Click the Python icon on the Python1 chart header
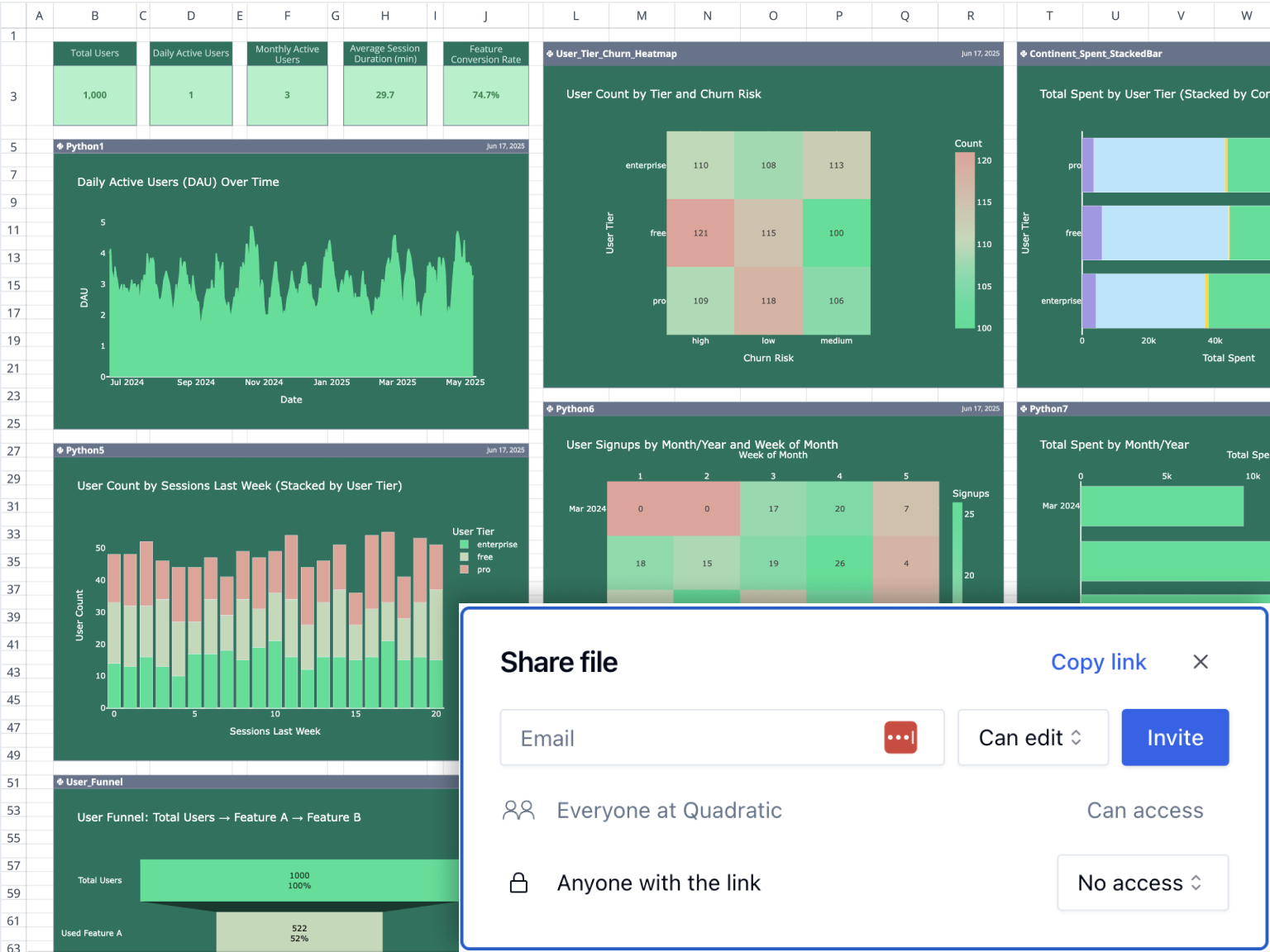This screenshot has height=952, width=1270. [59, 146]
